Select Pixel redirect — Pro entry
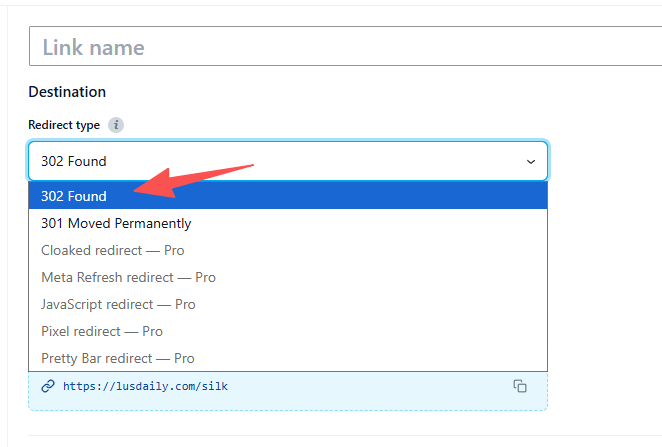This screenshot has height=447, width=662. [x=288, y=331]
